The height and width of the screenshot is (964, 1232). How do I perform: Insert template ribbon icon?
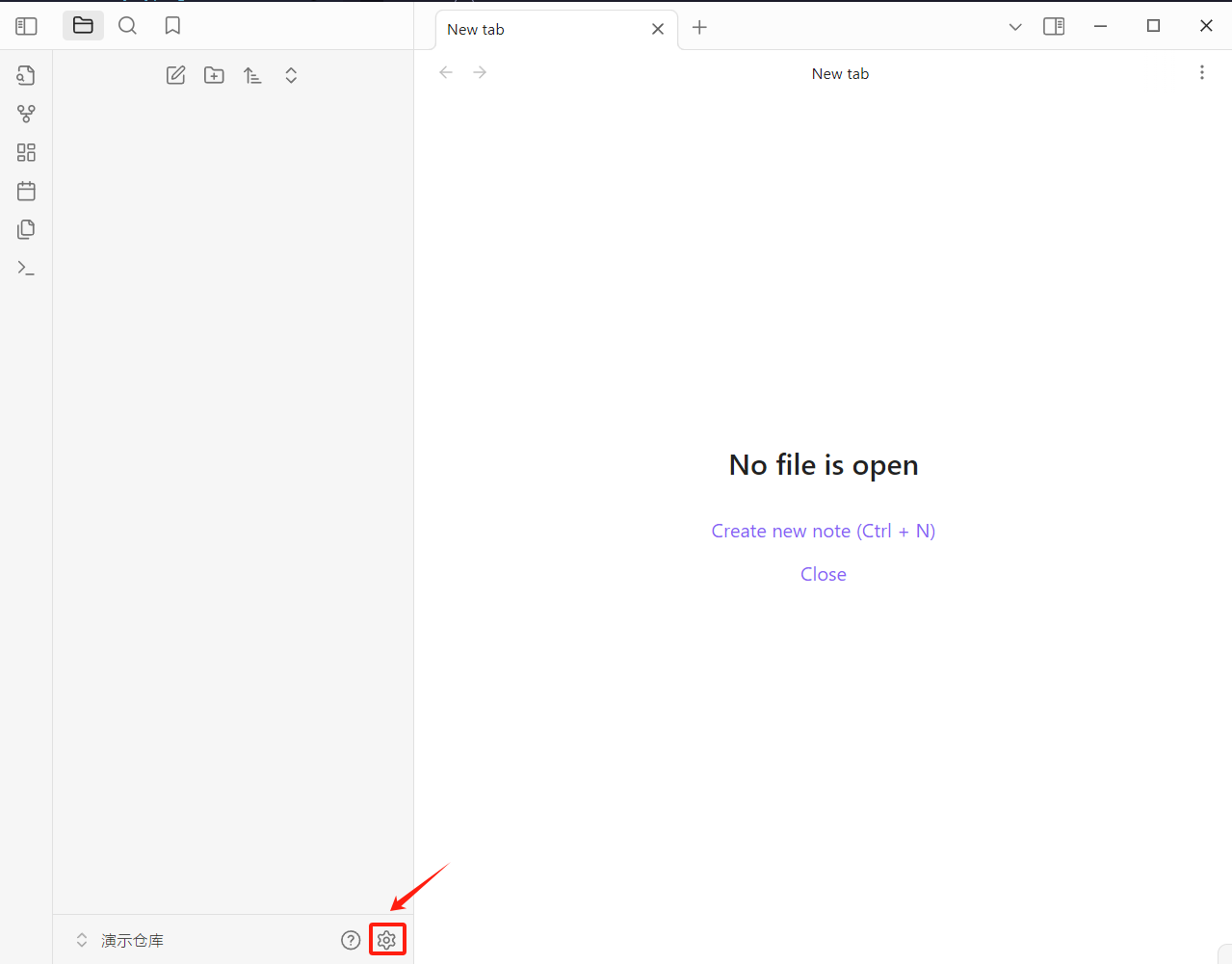[x=26, y=229]
